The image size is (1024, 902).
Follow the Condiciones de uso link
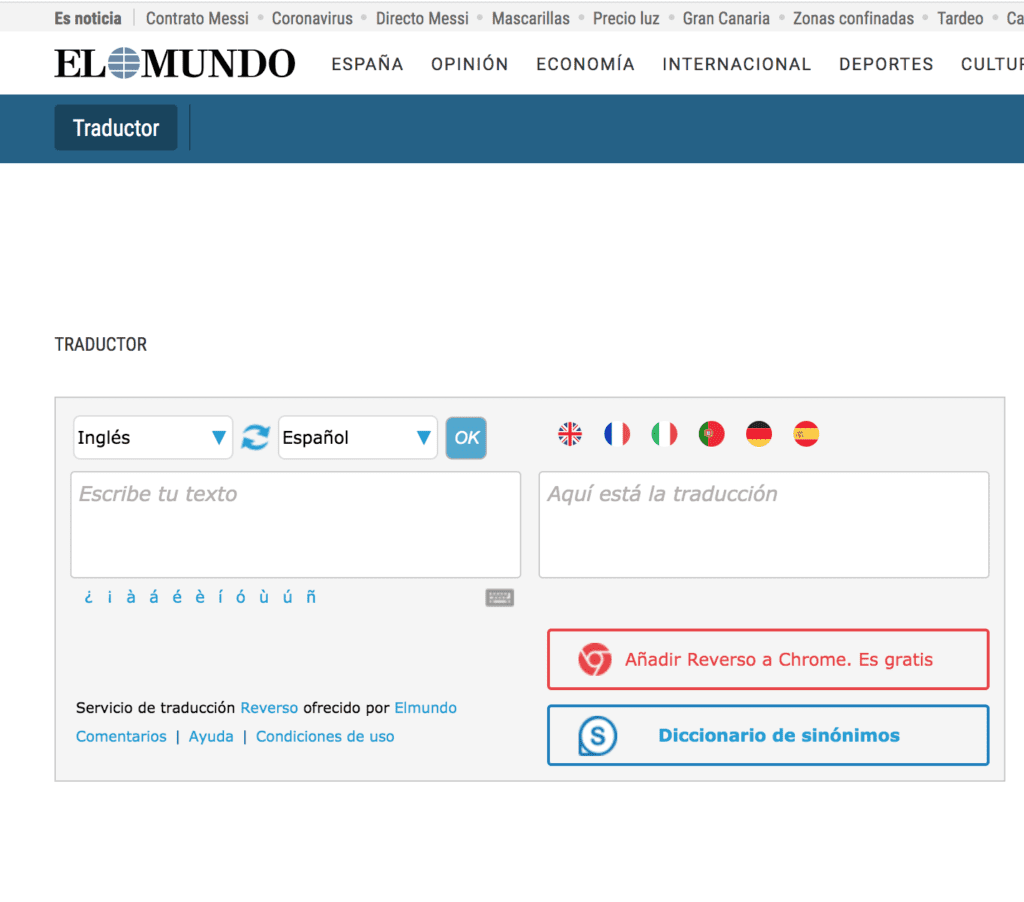325,737
